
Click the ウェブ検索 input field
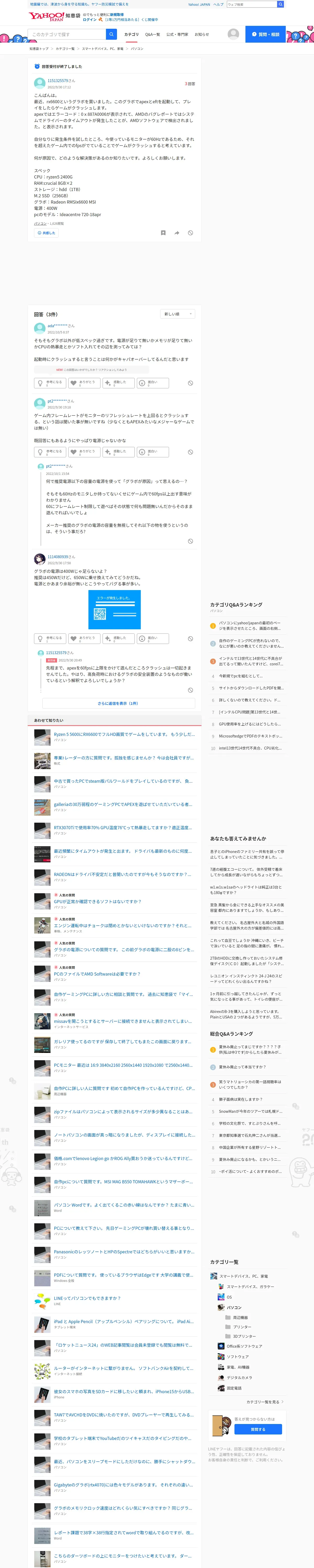[251, 4]
